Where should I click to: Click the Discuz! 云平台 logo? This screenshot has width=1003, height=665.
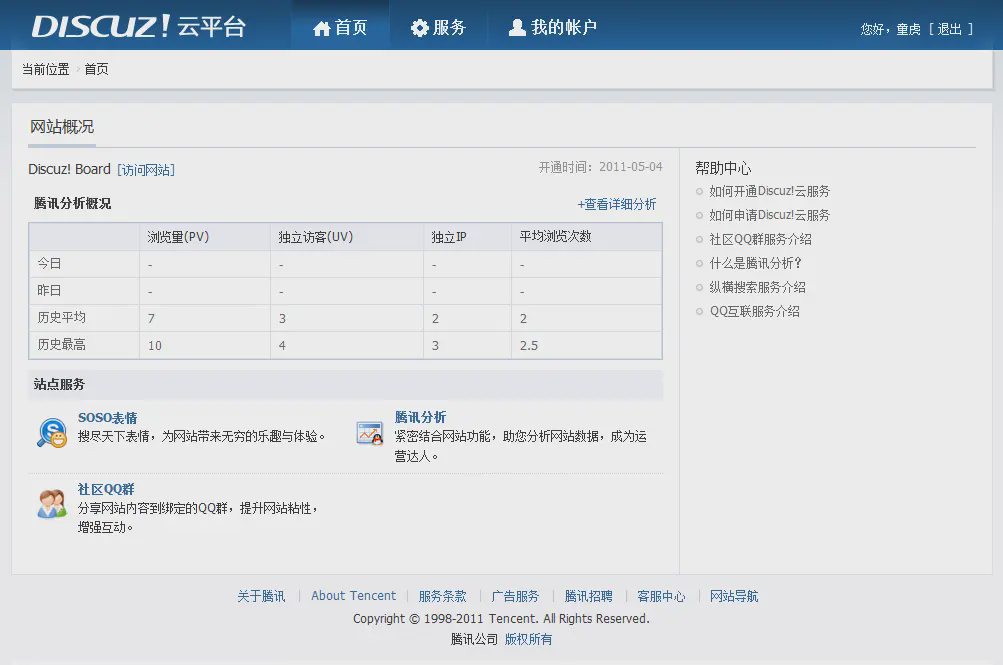(138, 27)
